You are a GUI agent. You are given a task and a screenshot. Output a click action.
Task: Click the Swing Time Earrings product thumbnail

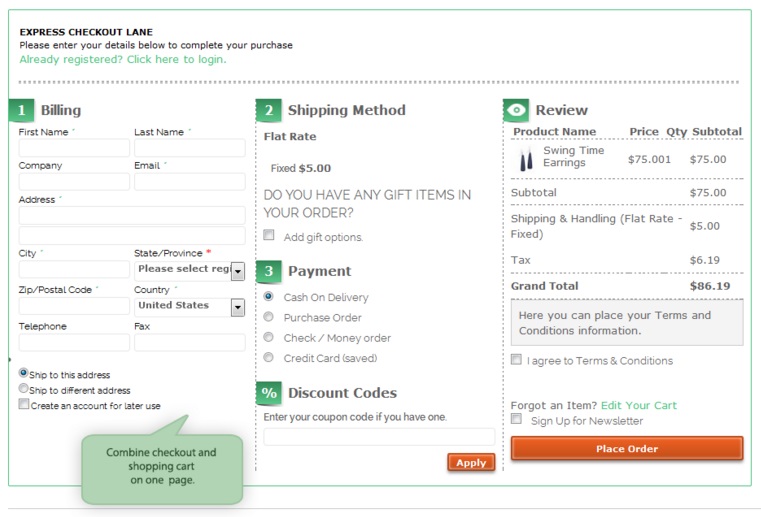click(526, 159)
